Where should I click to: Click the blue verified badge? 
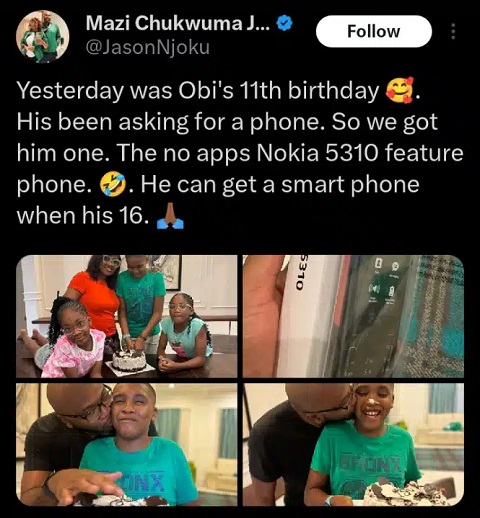pos(285,23)
